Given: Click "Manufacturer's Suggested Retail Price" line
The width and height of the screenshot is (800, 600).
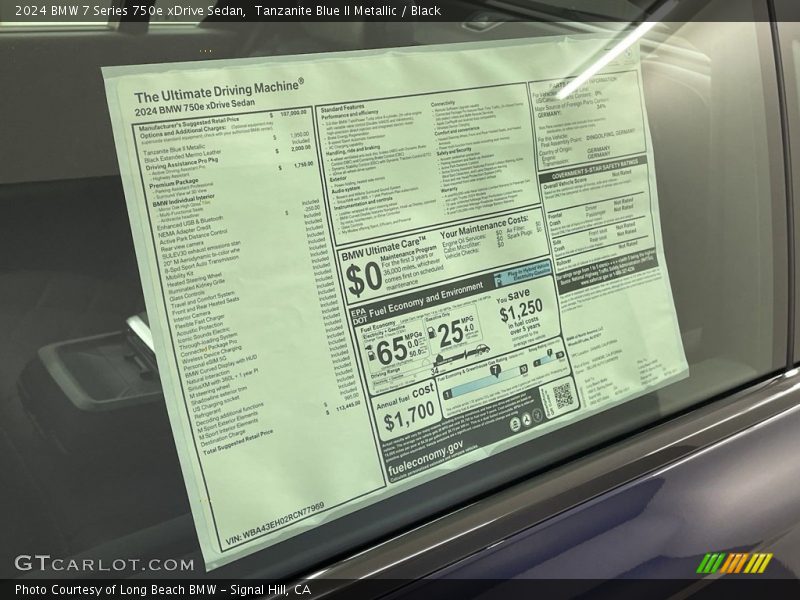Looking at the screenshot, I should (x=188, y=123).
